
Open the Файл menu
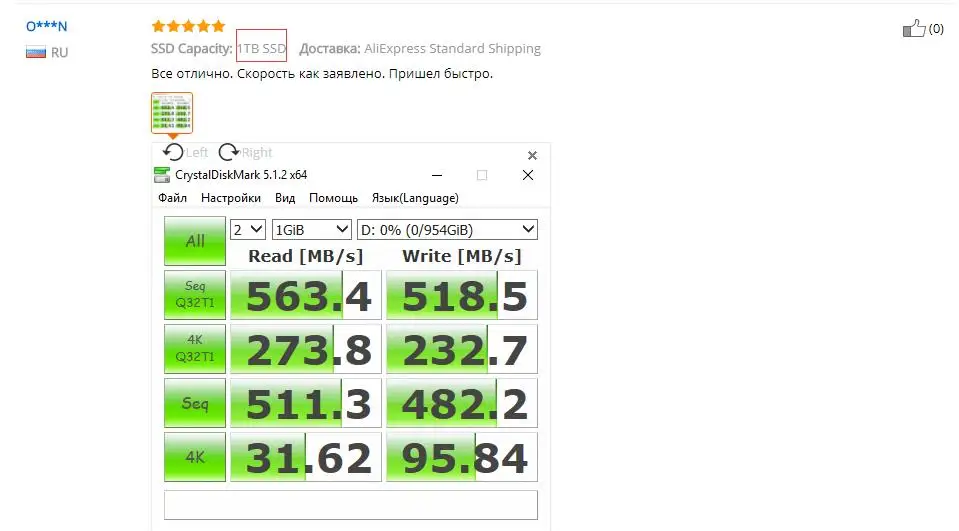pyautogui.click(x=172, y=198)
